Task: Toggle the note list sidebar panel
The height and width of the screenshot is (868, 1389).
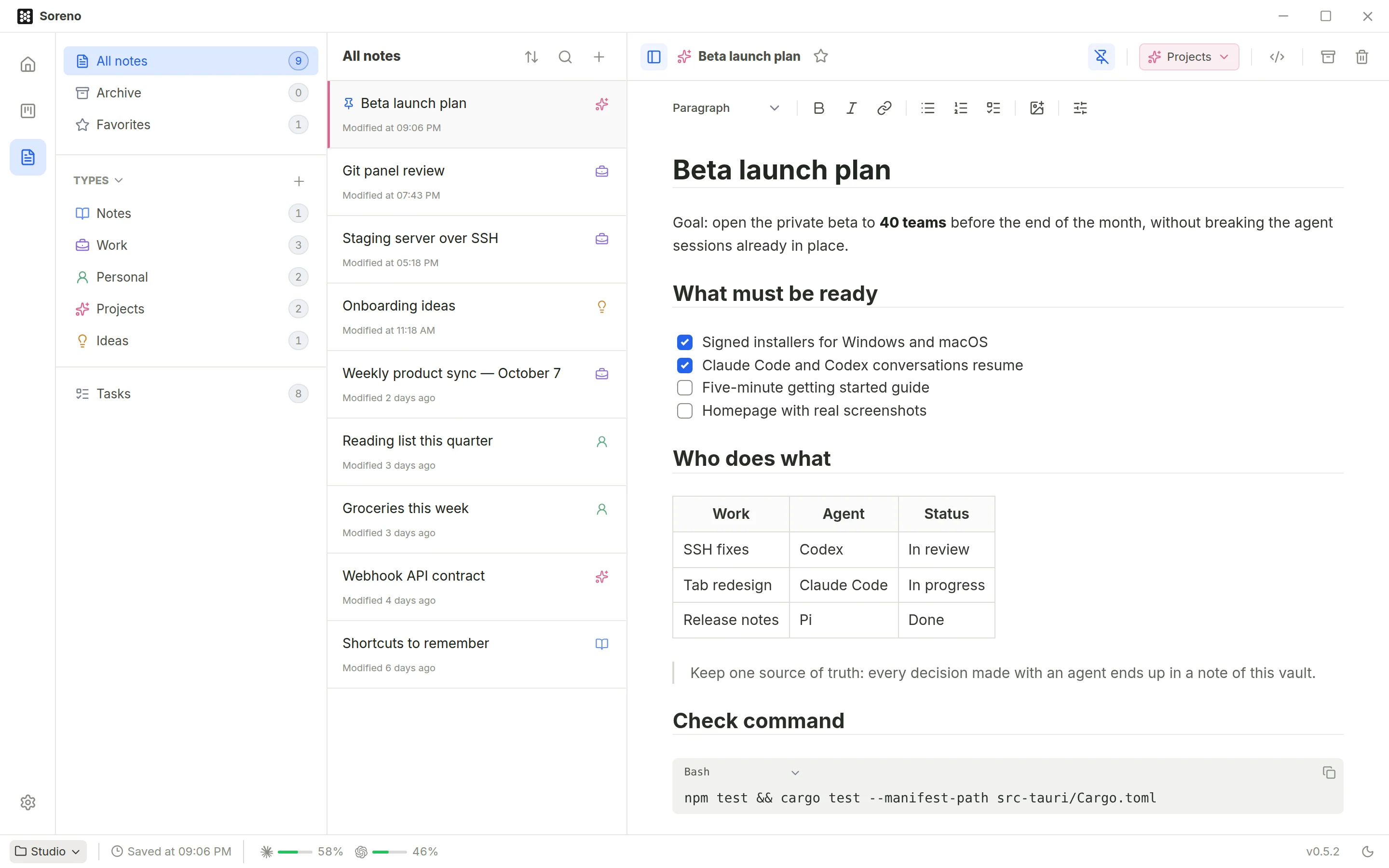Action: (x=654, y=57)
